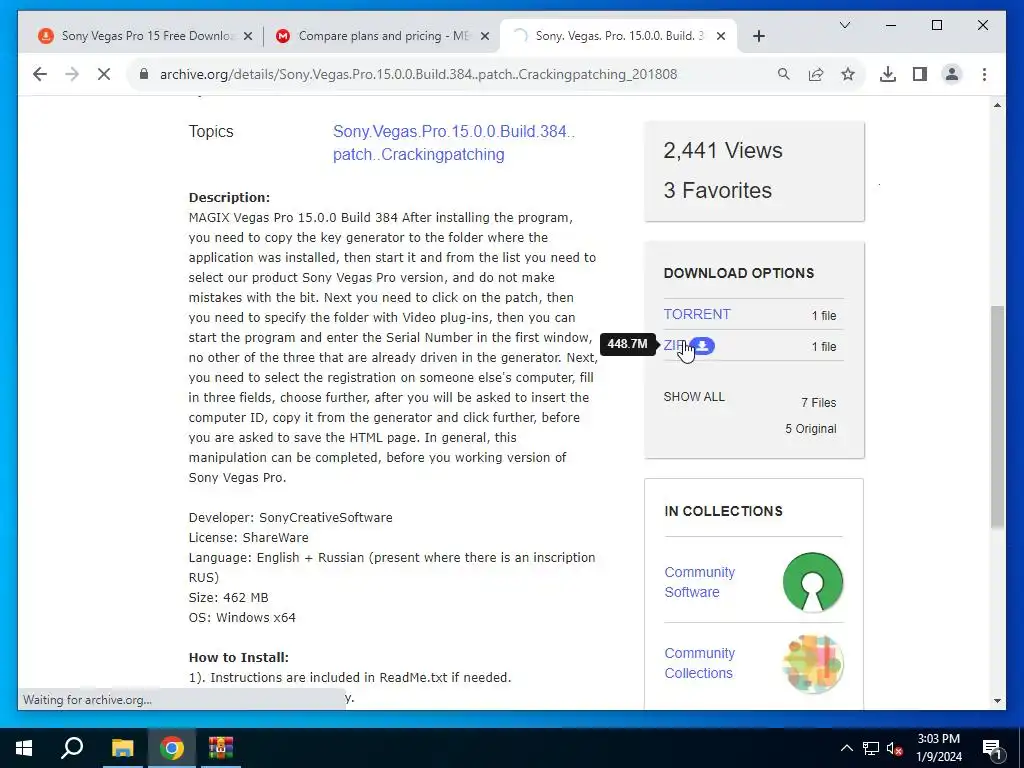Open the Chrome three-dot menu

[984, 74]
